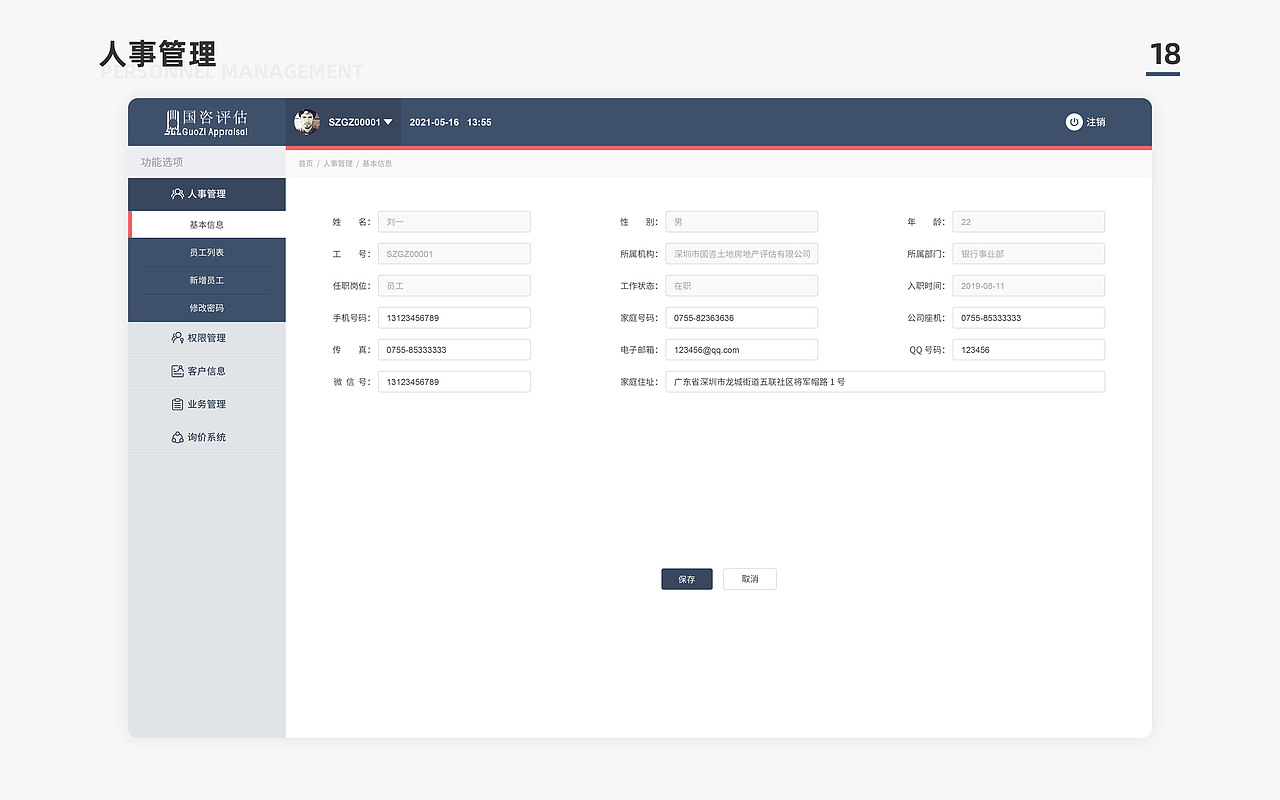Click the 基本信息 breadcrumb text

[377, 163]
